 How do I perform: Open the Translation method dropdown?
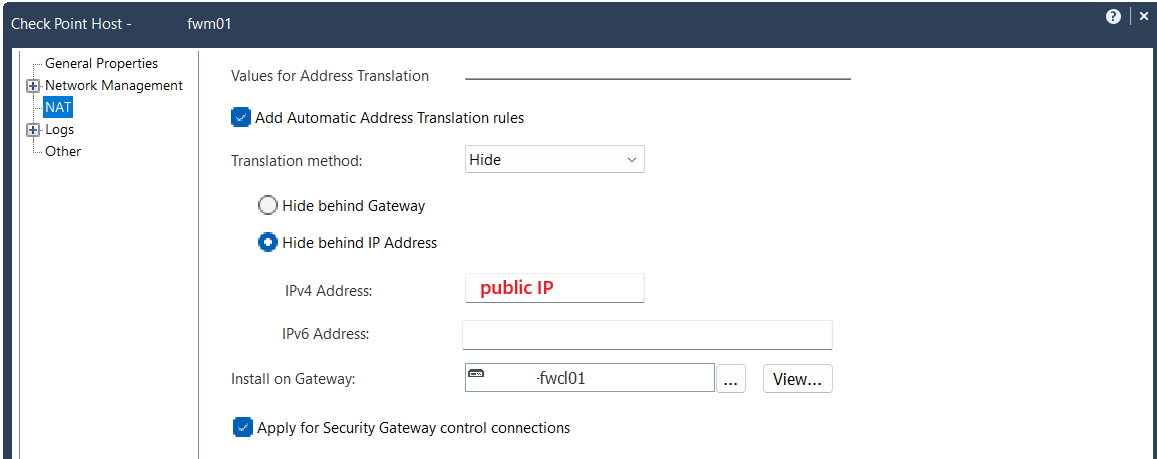[555, 159]
